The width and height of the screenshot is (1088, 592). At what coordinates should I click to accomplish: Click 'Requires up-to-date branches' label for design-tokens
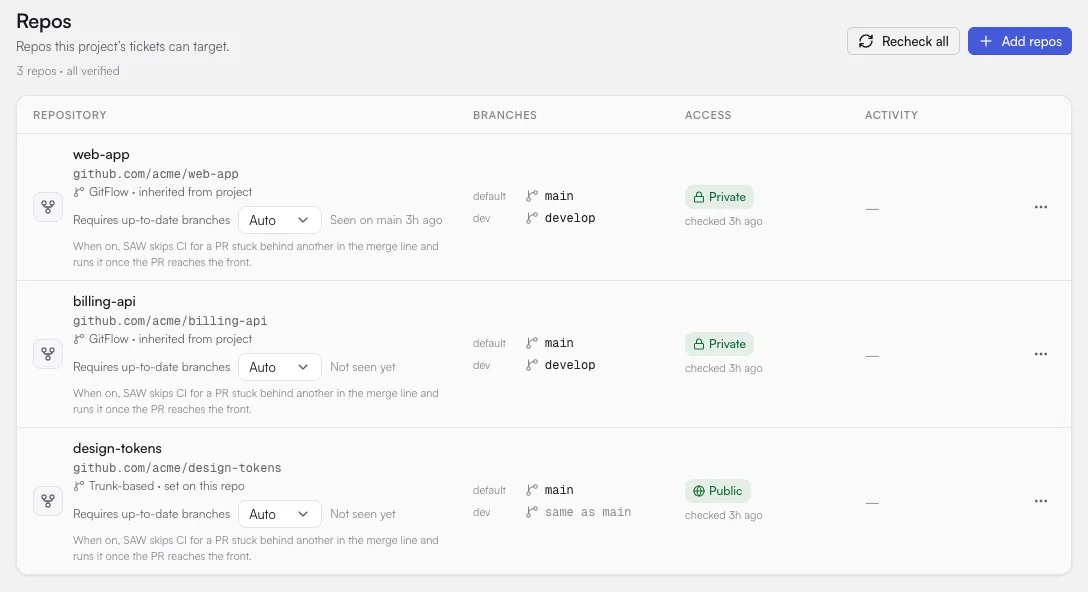[x=151, y=514]
